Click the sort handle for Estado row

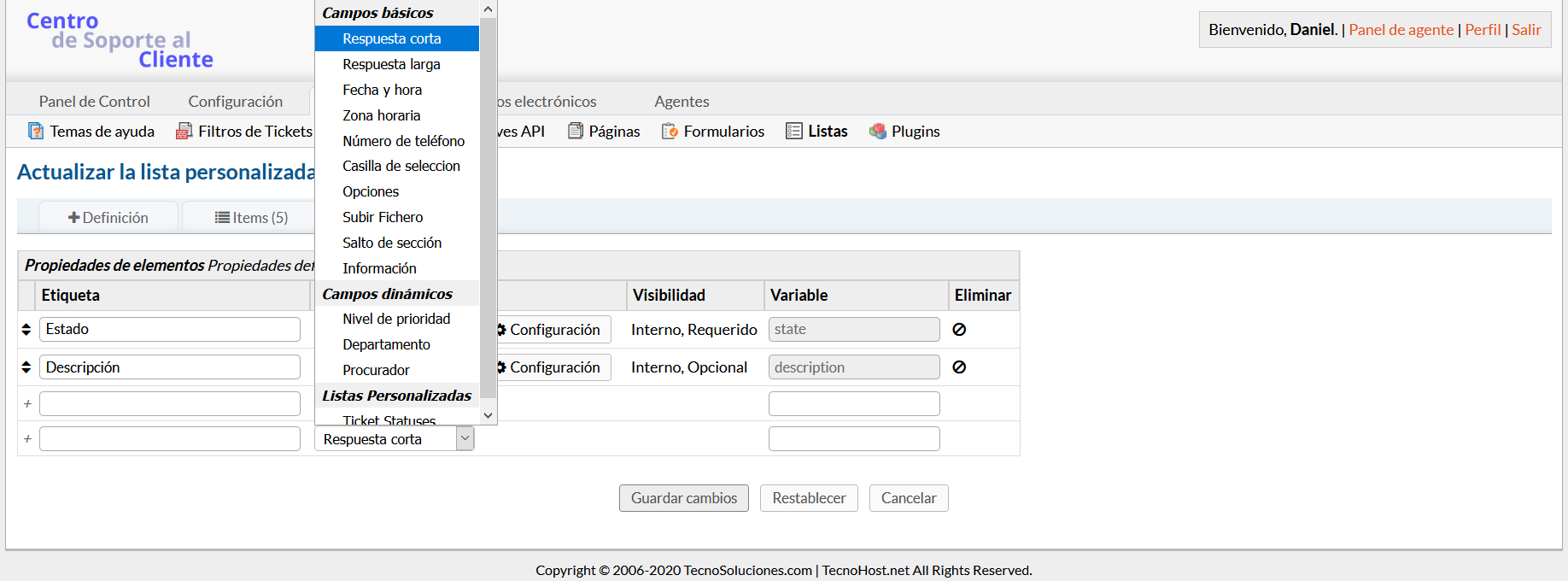26,330
